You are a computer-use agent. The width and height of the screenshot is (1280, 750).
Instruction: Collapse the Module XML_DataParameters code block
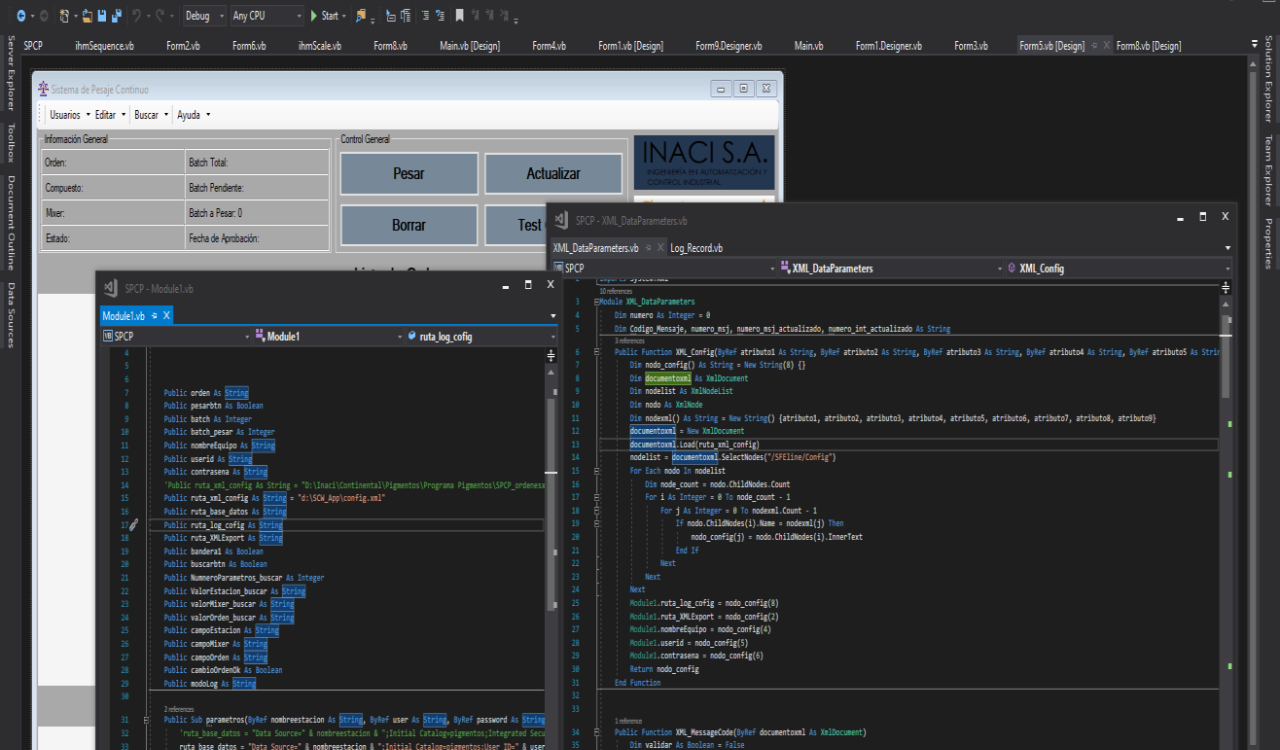point(597,301)
